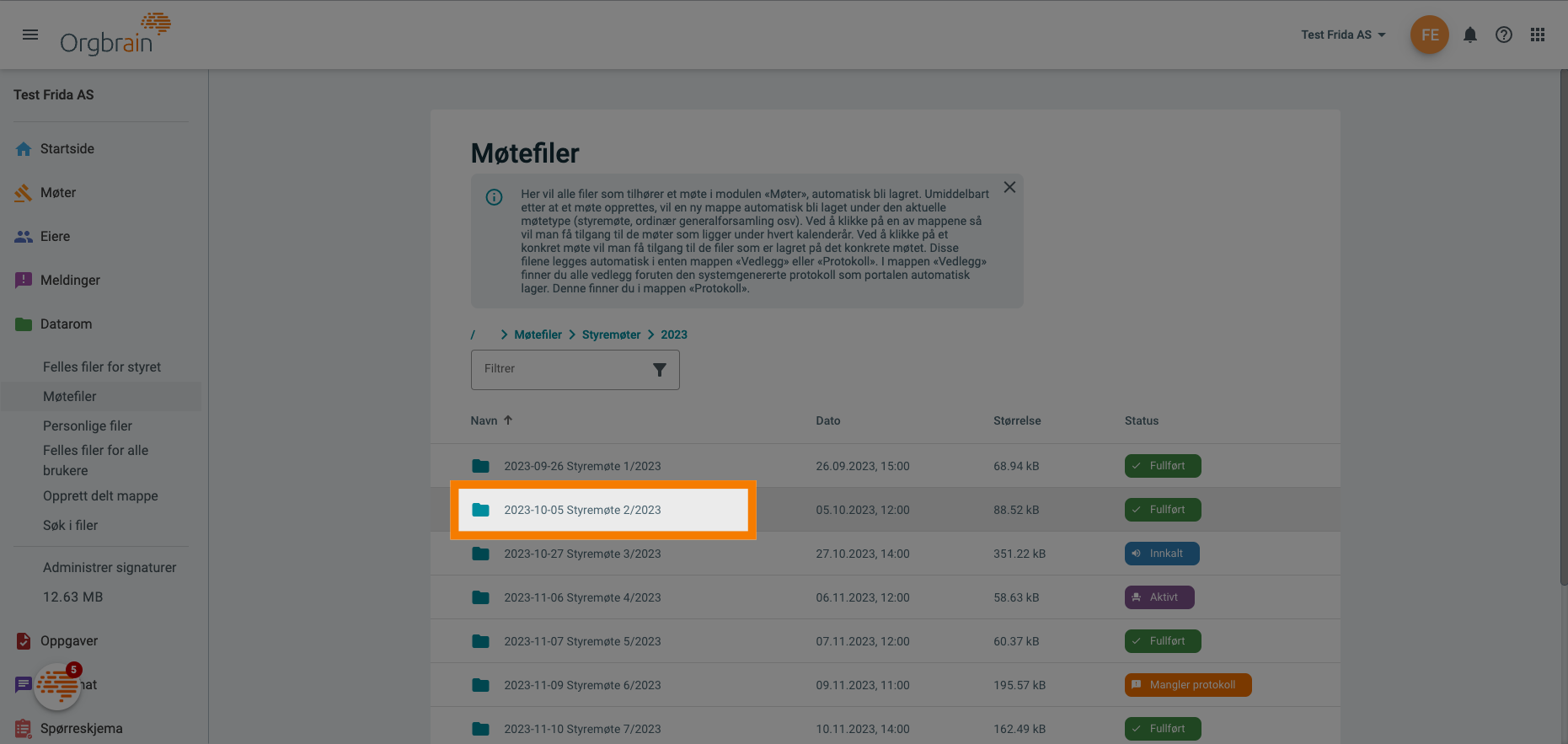
Task: Click the 12.63 MB storage entry
Action: pos(73,597)
